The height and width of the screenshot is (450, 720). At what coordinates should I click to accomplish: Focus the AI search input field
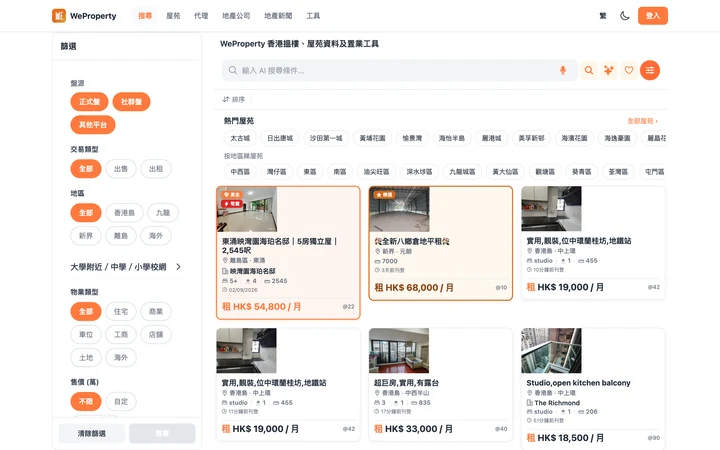click(397, 70)
